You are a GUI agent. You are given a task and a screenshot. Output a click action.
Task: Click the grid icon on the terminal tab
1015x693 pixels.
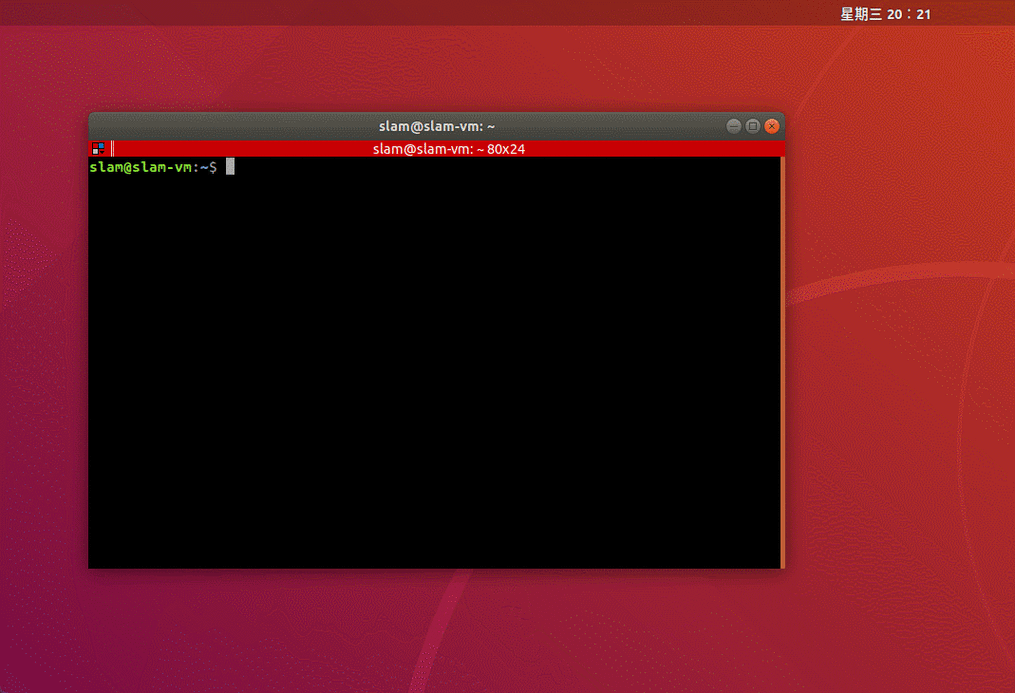[98, 148]
